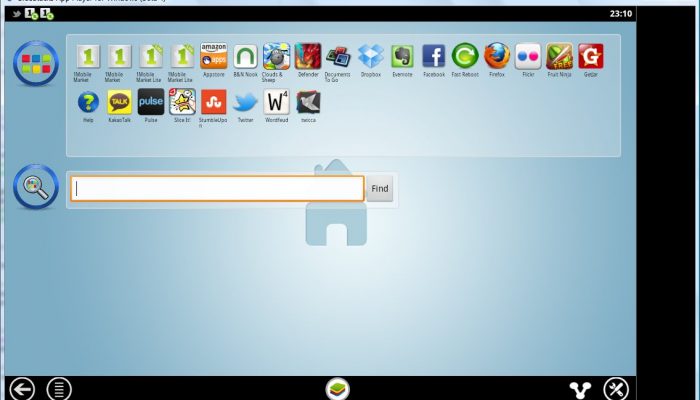Screen dimensions: 700x400
Task: Launch the twicca app
Action: click(x=308, y=102)
